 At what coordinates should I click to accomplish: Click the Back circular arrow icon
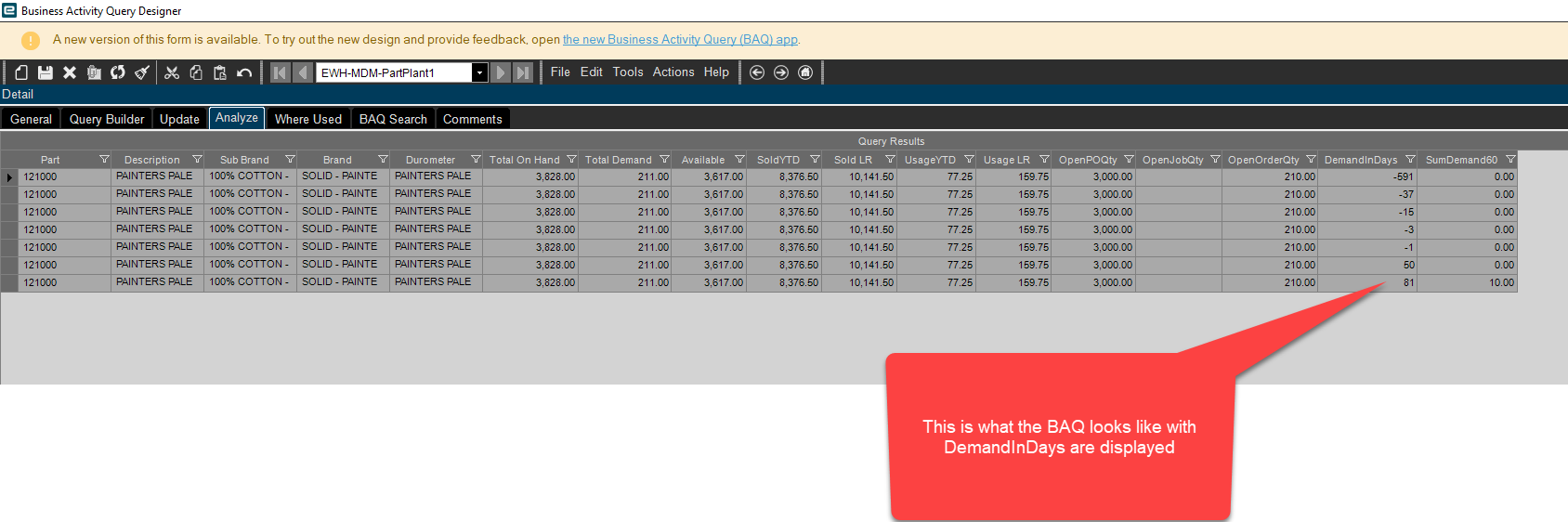tap(757, 72)
